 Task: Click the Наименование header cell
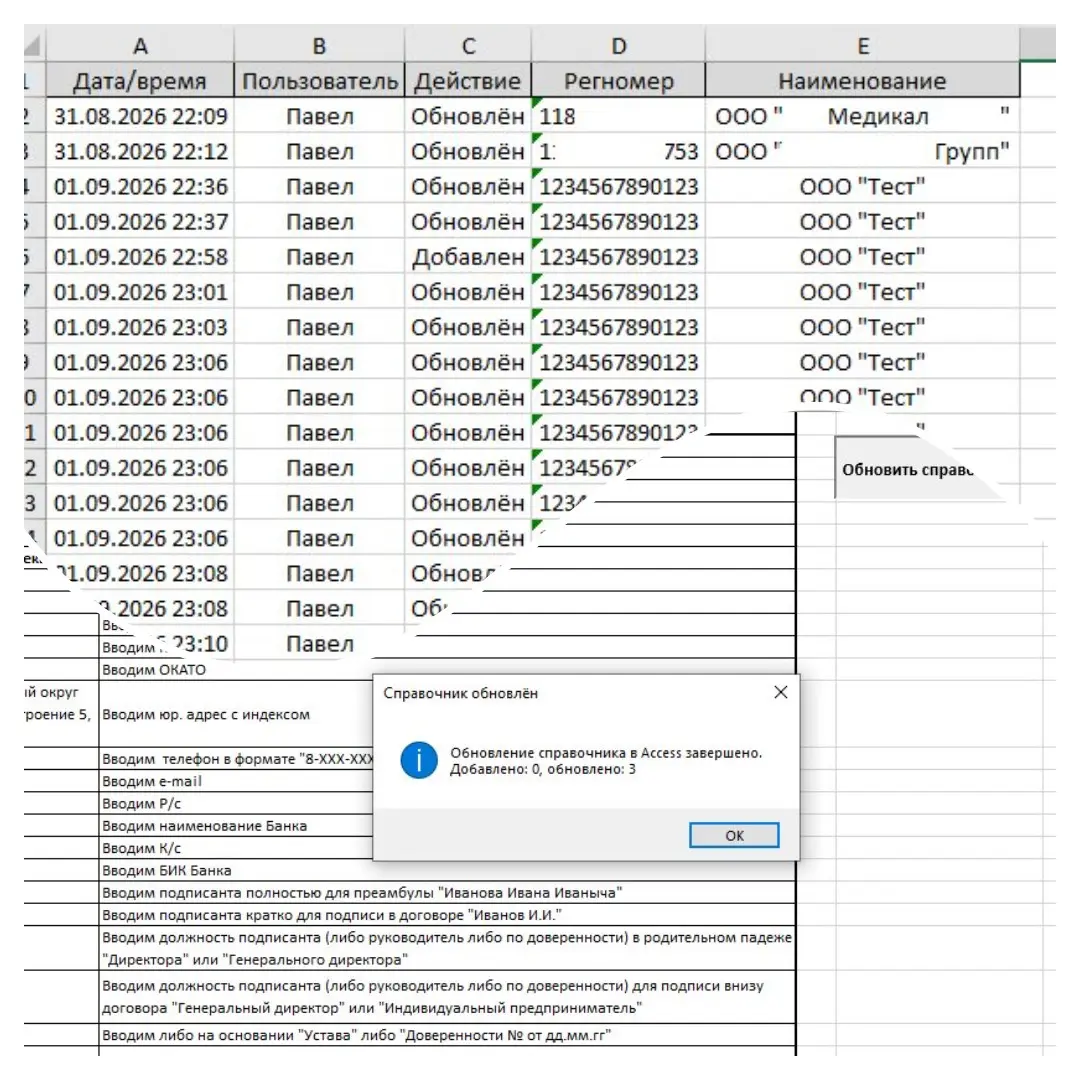(x=862, y=81)
